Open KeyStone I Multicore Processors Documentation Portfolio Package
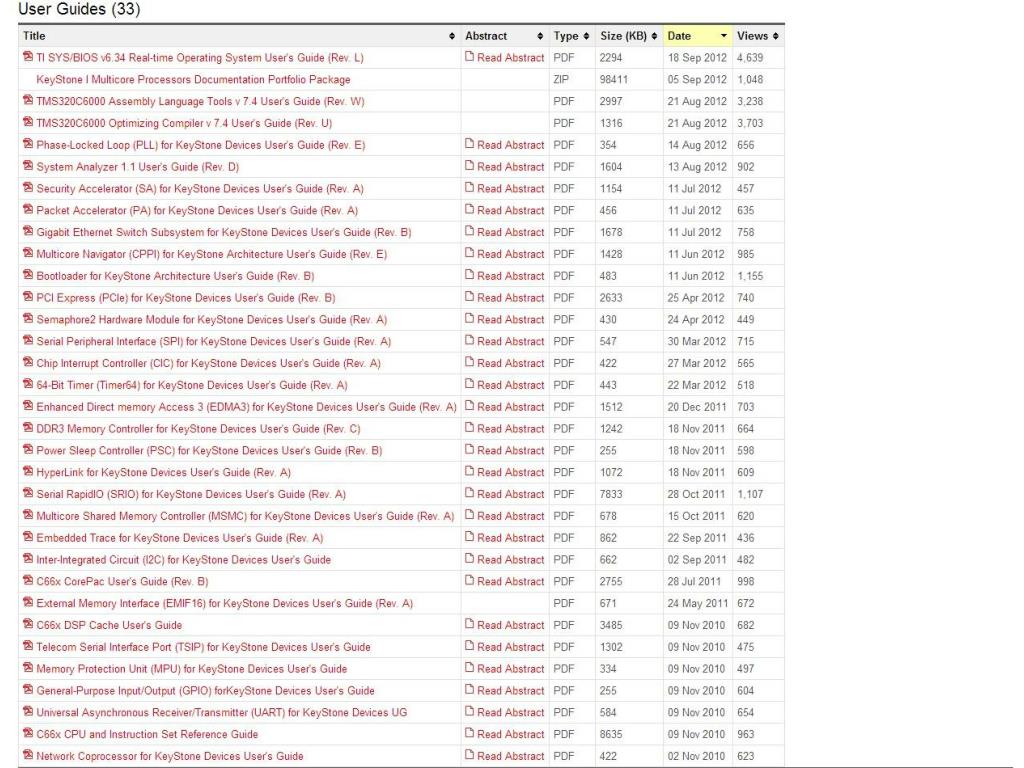Screen dimensions: 1024x768 [x=193, y=80]
